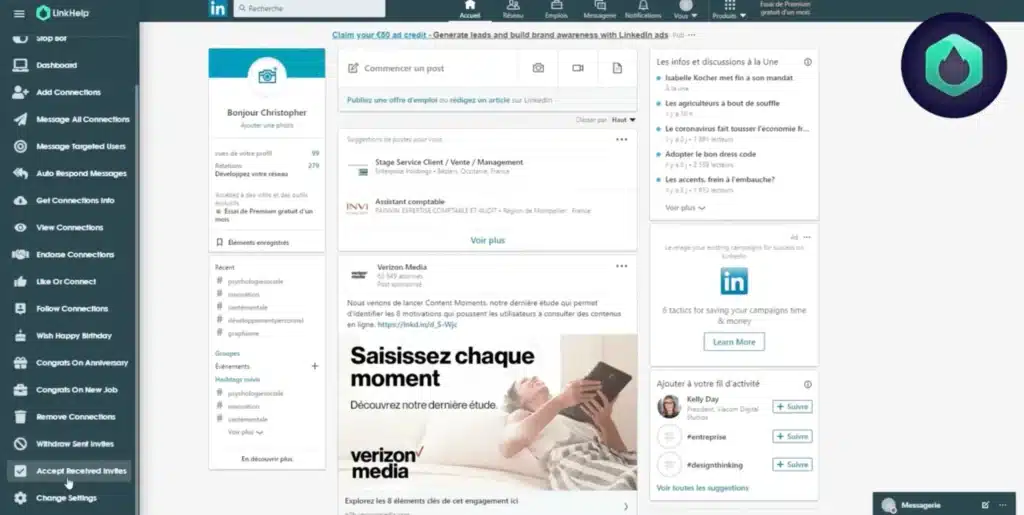The image size is (1024, 515).
Task: Expand Voir plus in news panel
Action: point(685,208)
